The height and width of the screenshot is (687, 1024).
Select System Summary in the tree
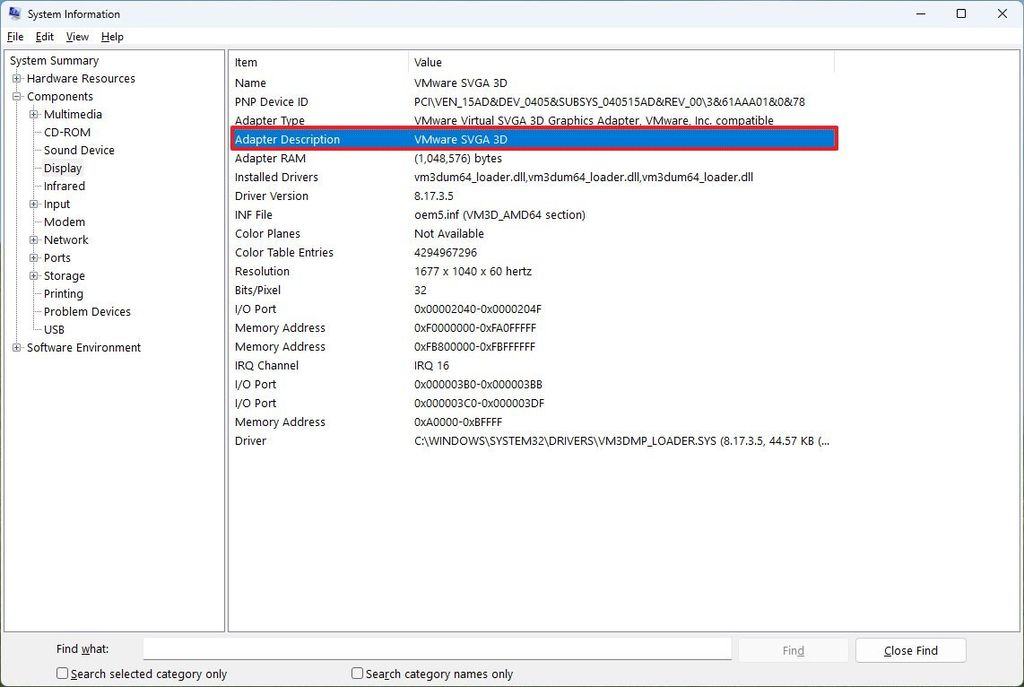click(x=54, y=61)
